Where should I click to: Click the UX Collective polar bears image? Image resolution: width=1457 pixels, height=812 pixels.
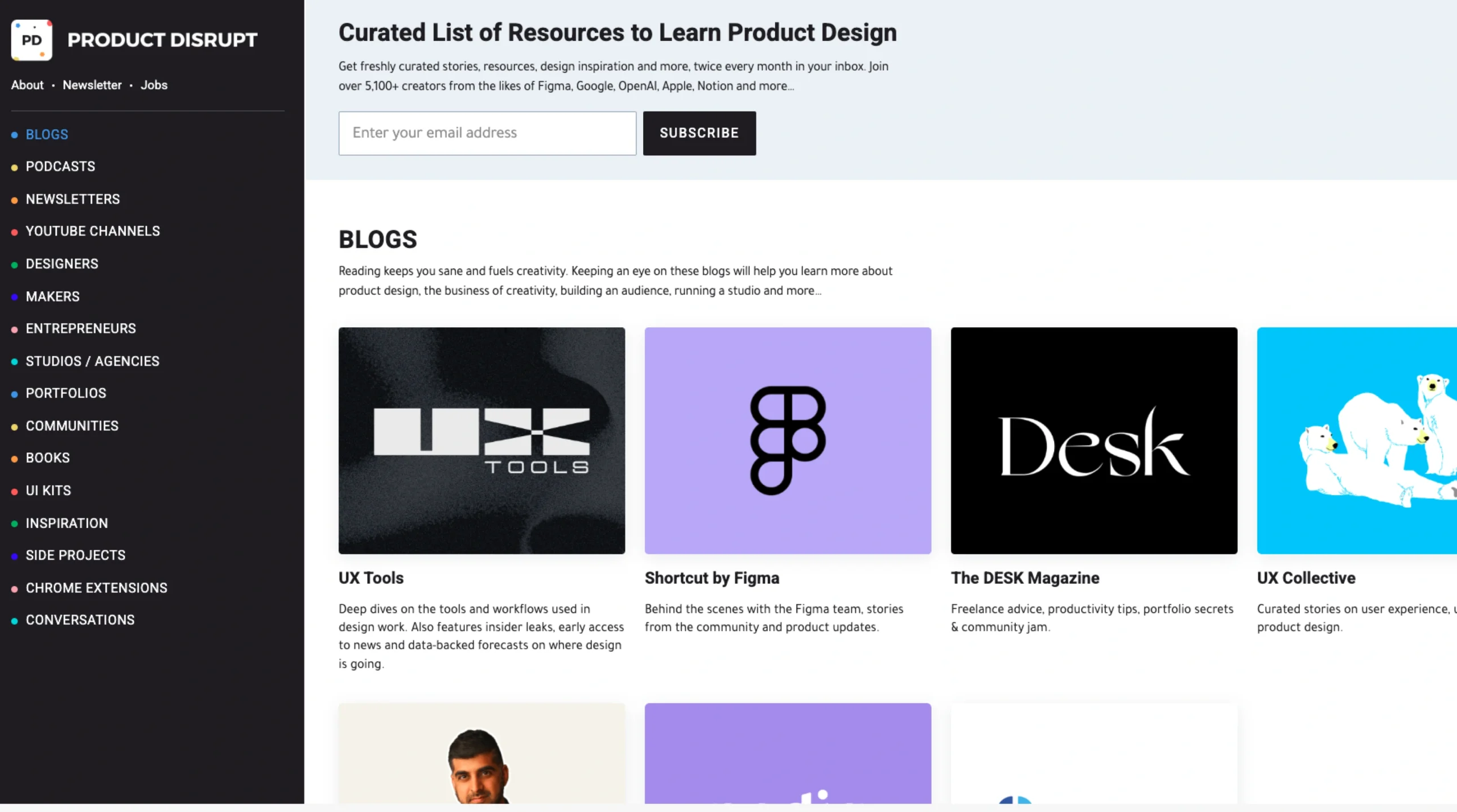tap(1356, 440)
